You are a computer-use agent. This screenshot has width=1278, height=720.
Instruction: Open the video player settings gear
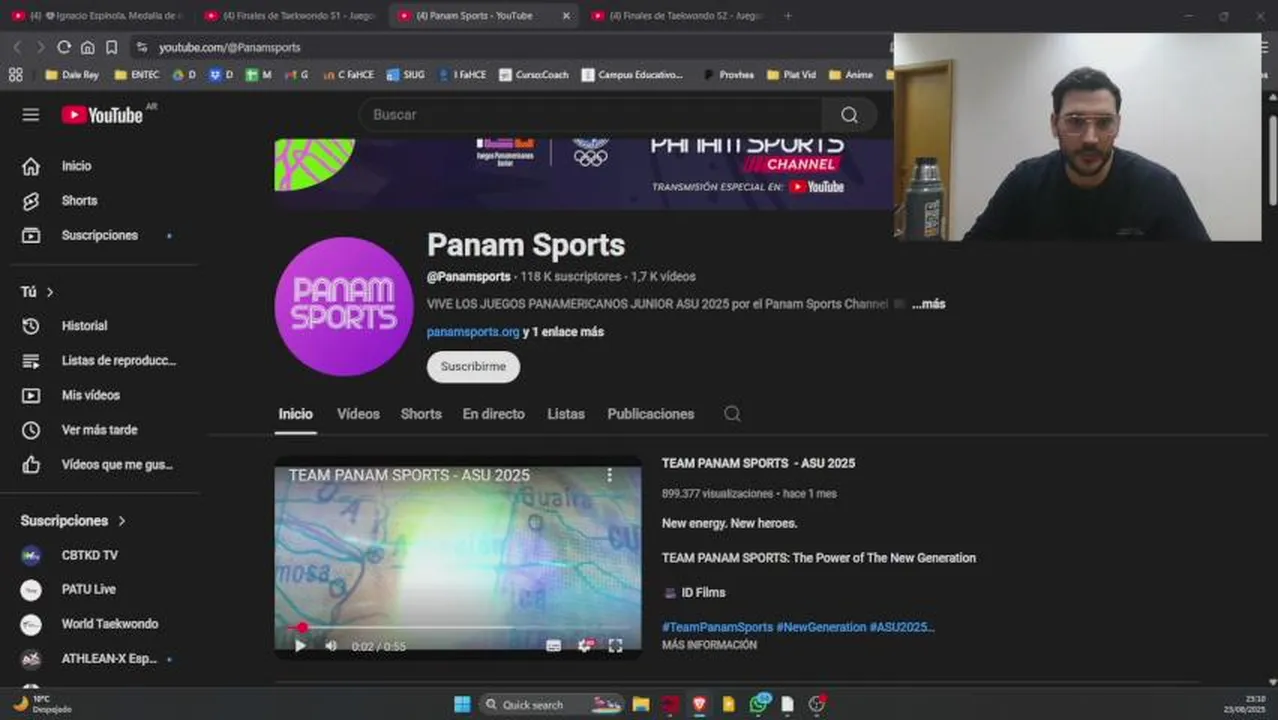coord(585,646)
